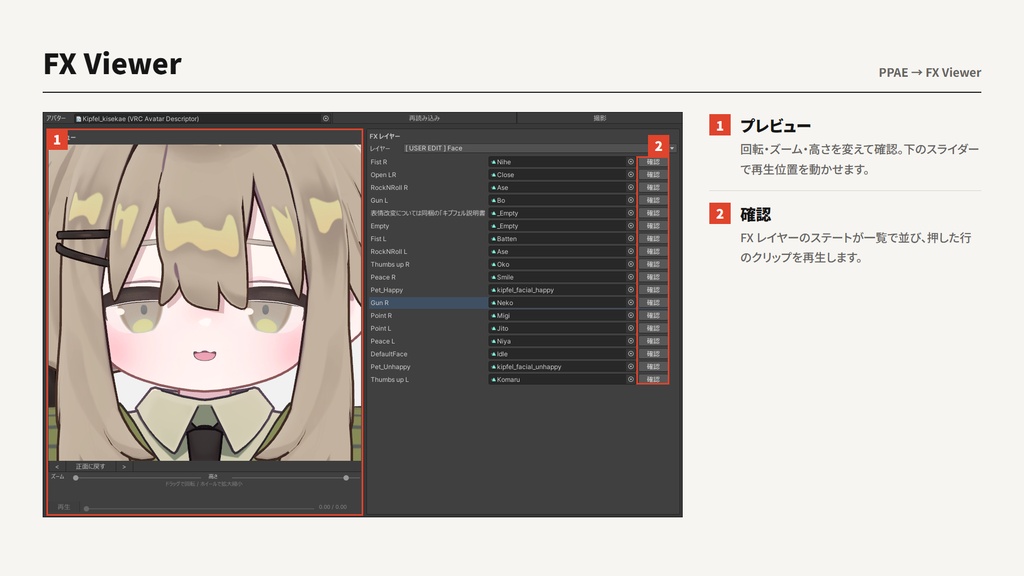1024x576 pixels.
Task: Select the Open LR state label
Action: pos(383,175)
